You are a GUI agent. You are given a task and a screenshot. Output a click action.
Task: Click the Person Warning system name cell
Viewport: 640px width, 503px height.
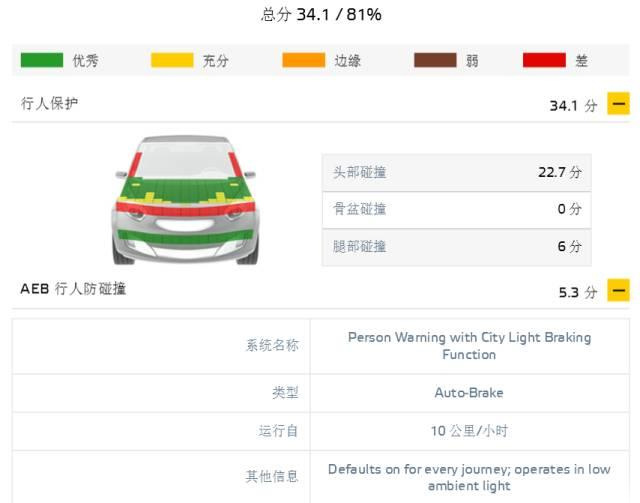(469, 346)
